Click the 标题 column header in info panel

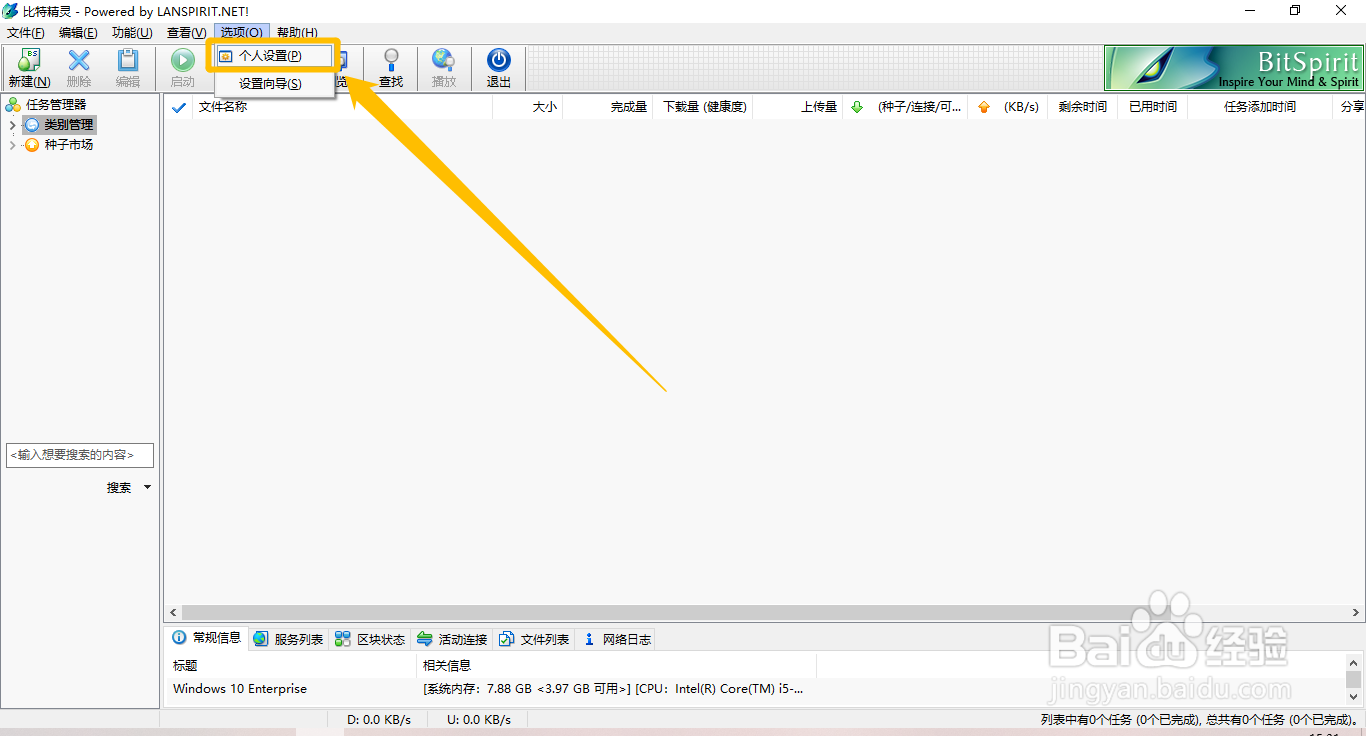click(x=291, y=665)
